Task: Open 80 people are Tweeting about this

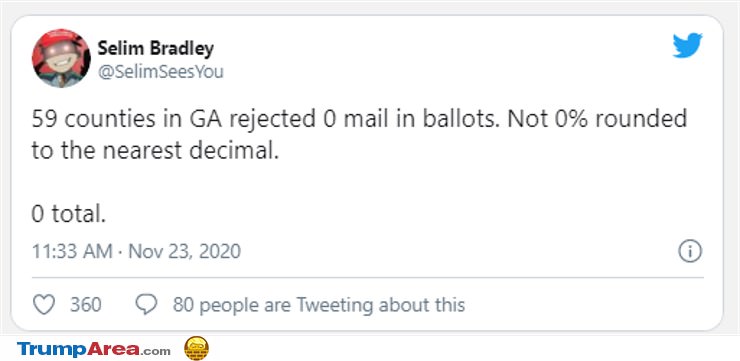Action: [319, 305]
